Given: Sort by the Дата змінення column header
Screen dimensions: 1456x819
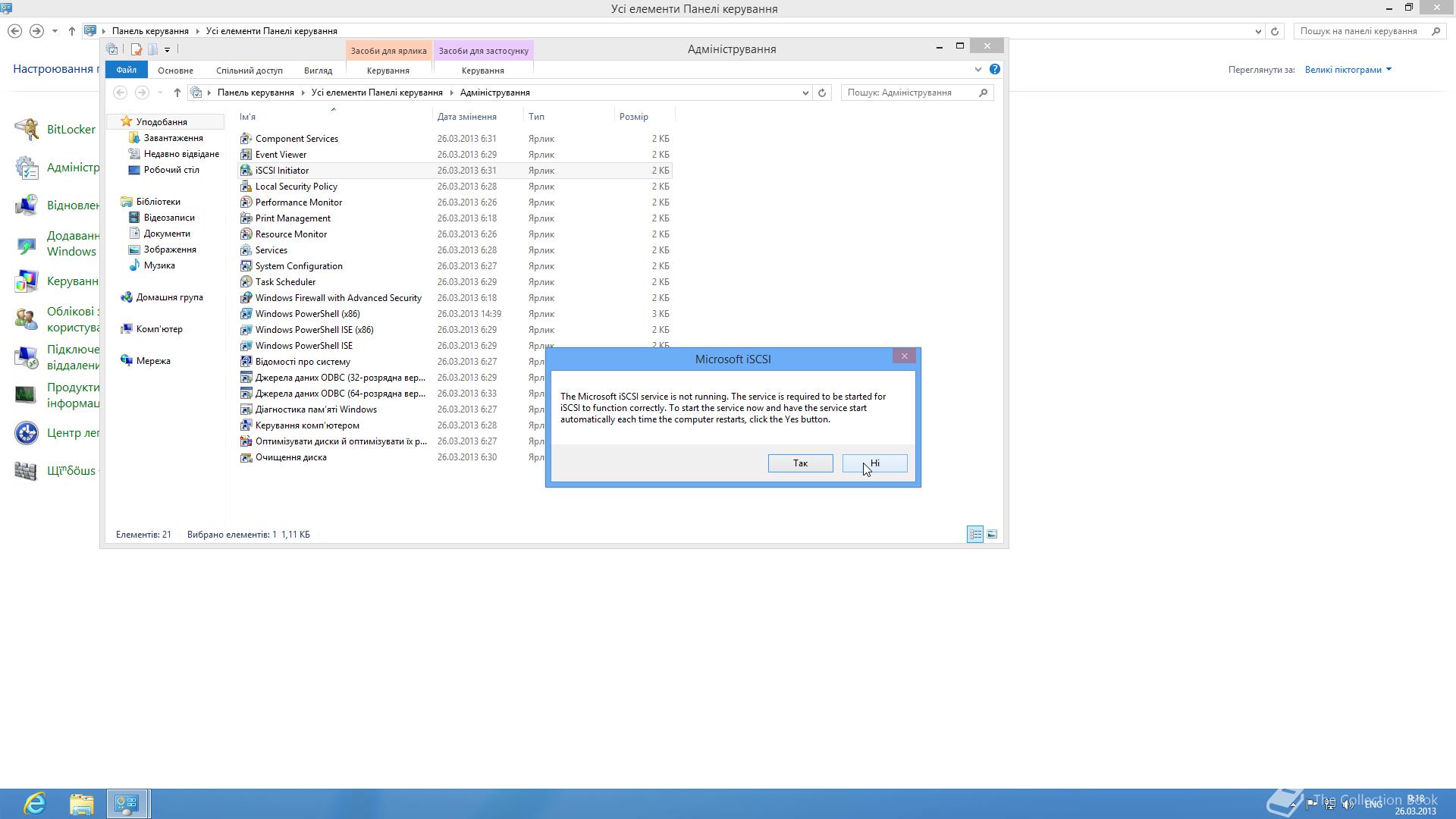Looking at the screenshot, I should [478, 117].
